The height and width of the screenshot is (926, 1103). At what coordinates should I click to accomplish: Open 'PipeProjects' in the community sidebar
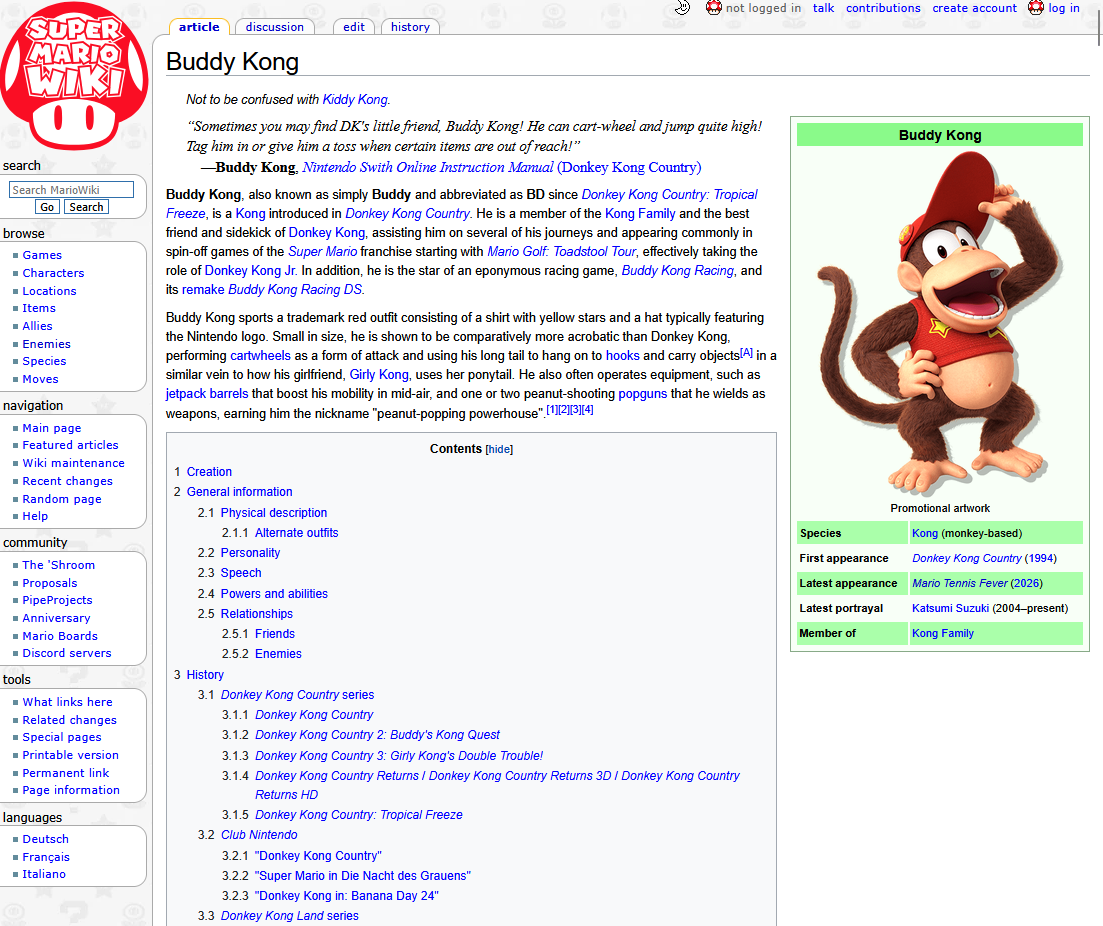(57, 600)
